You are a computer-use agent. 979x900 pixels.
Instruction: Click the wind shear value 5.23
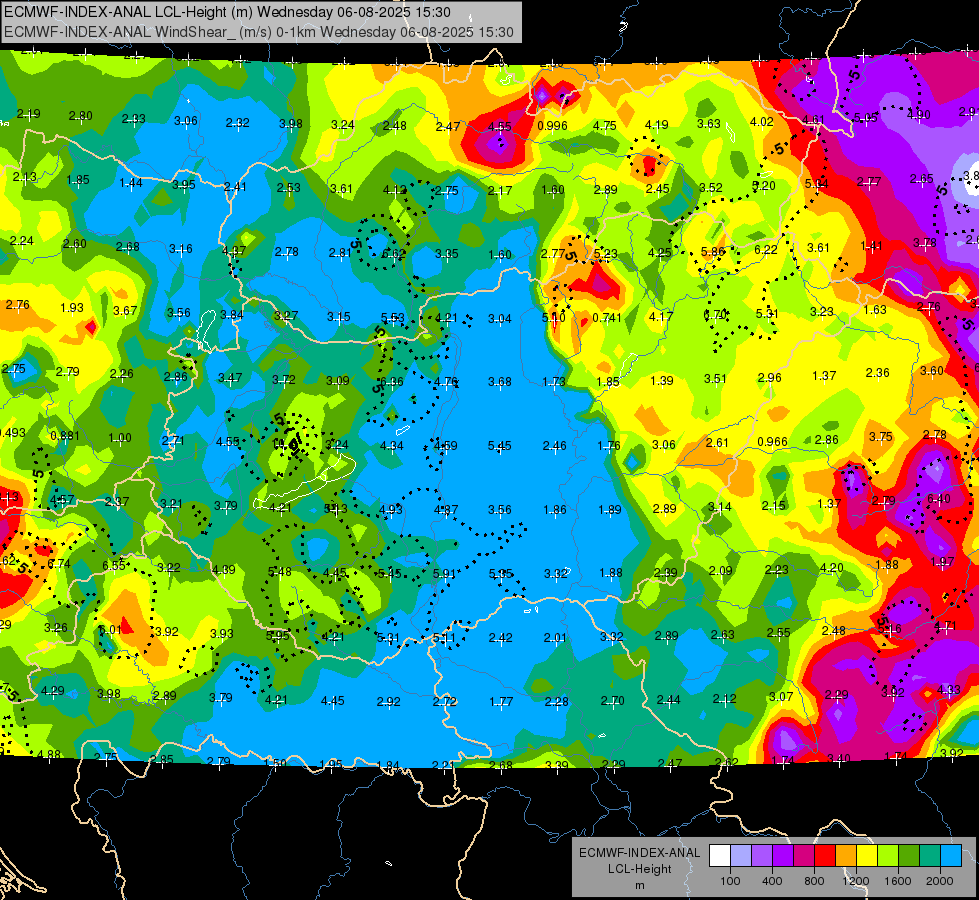click(606, 254)
